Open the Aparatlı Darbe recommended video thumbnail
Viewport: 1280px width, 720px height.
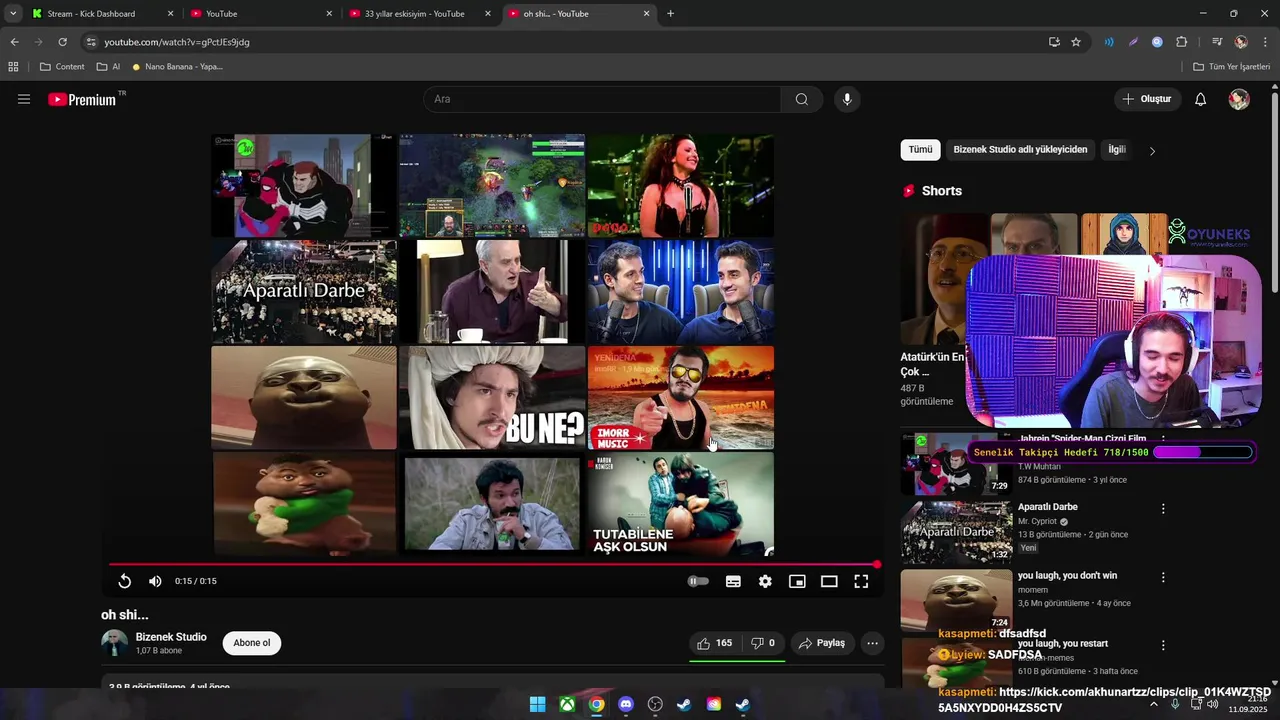[x=956, y=531]
